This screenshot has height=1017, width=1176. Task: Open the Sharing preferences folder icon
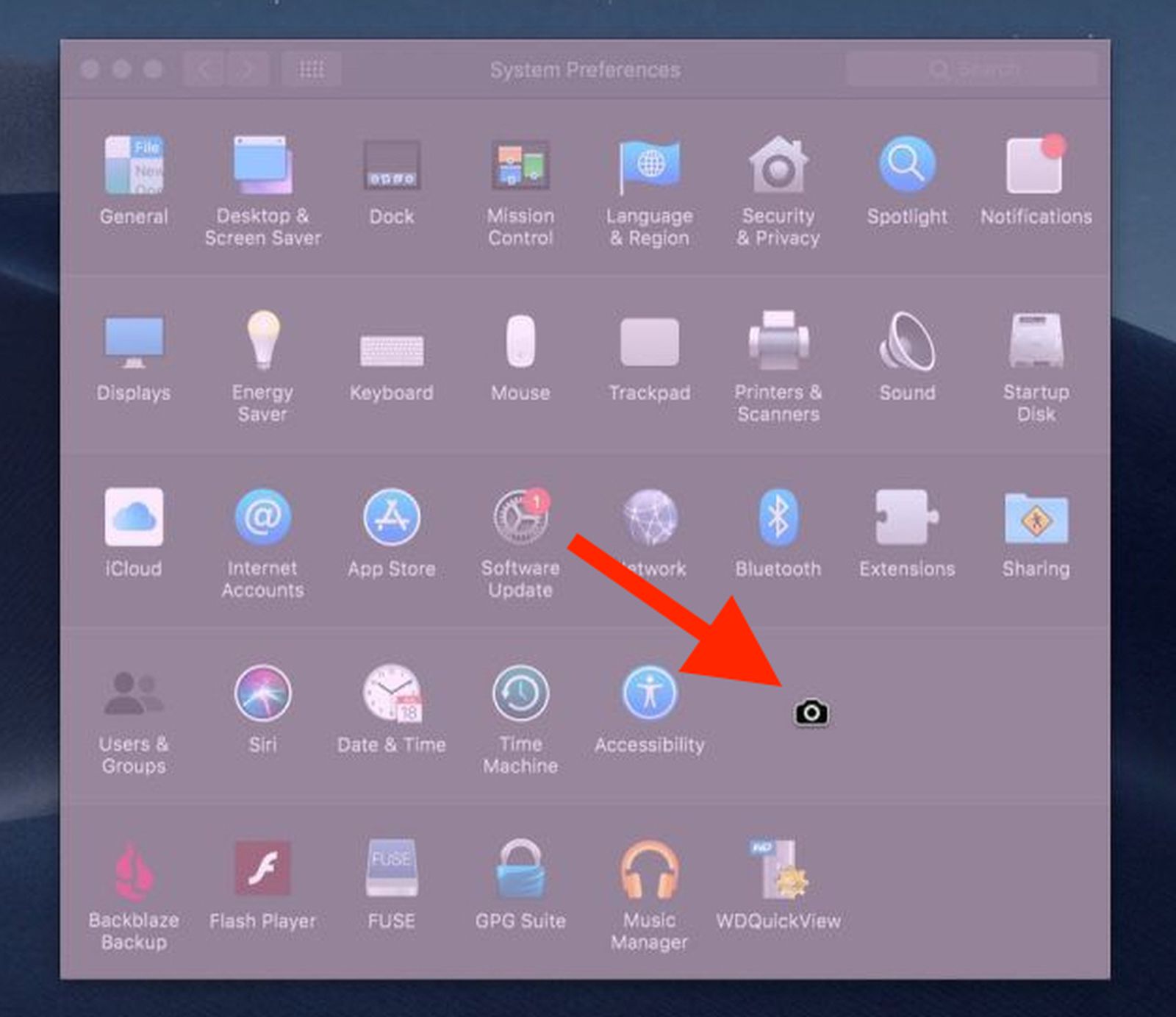[x=1036, y=518]
